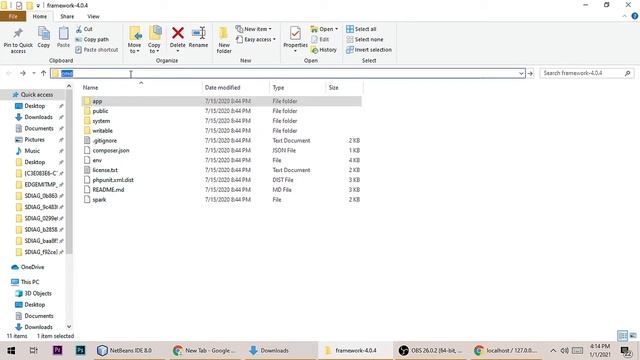Delete the selected item
The width and height of the screenshot is (640, 360).
[178, 39]
